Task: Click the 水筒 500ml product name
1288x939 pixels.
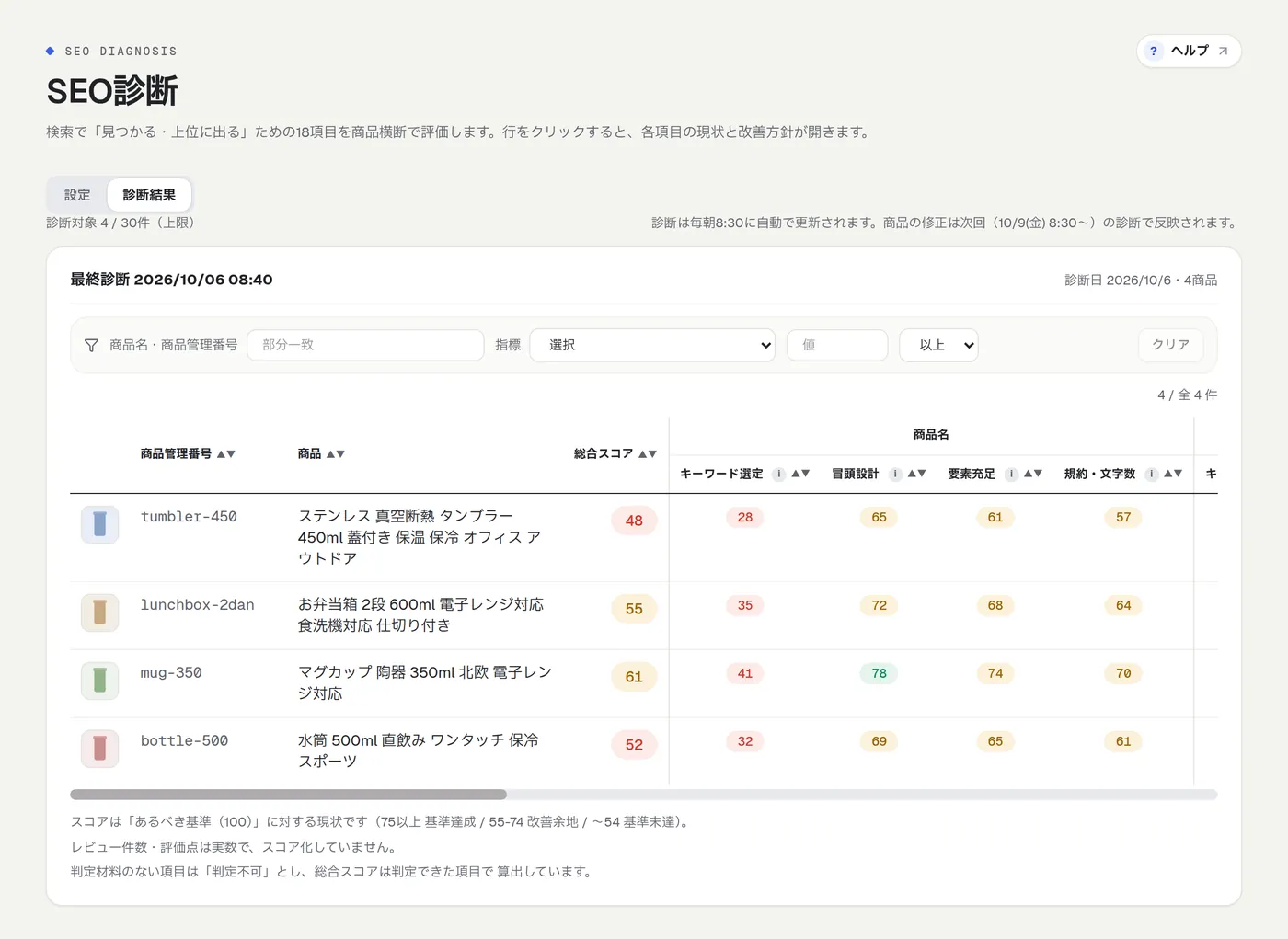Action: click(x=419, y=750)
